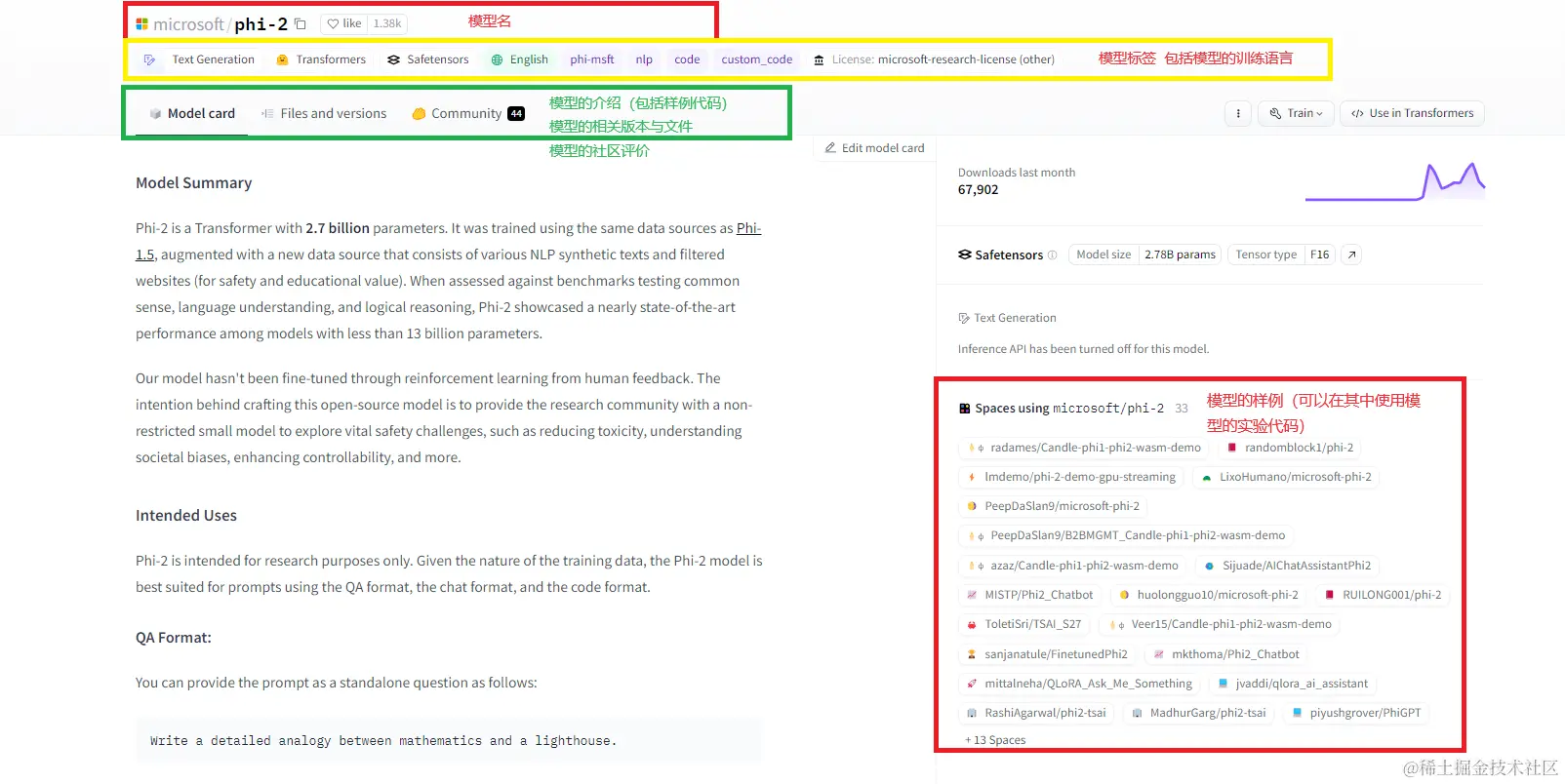Open mkthoma/Phi2_Chatbot space
The height and width of the screenshot is (784, 1565).
(1225, 654)
